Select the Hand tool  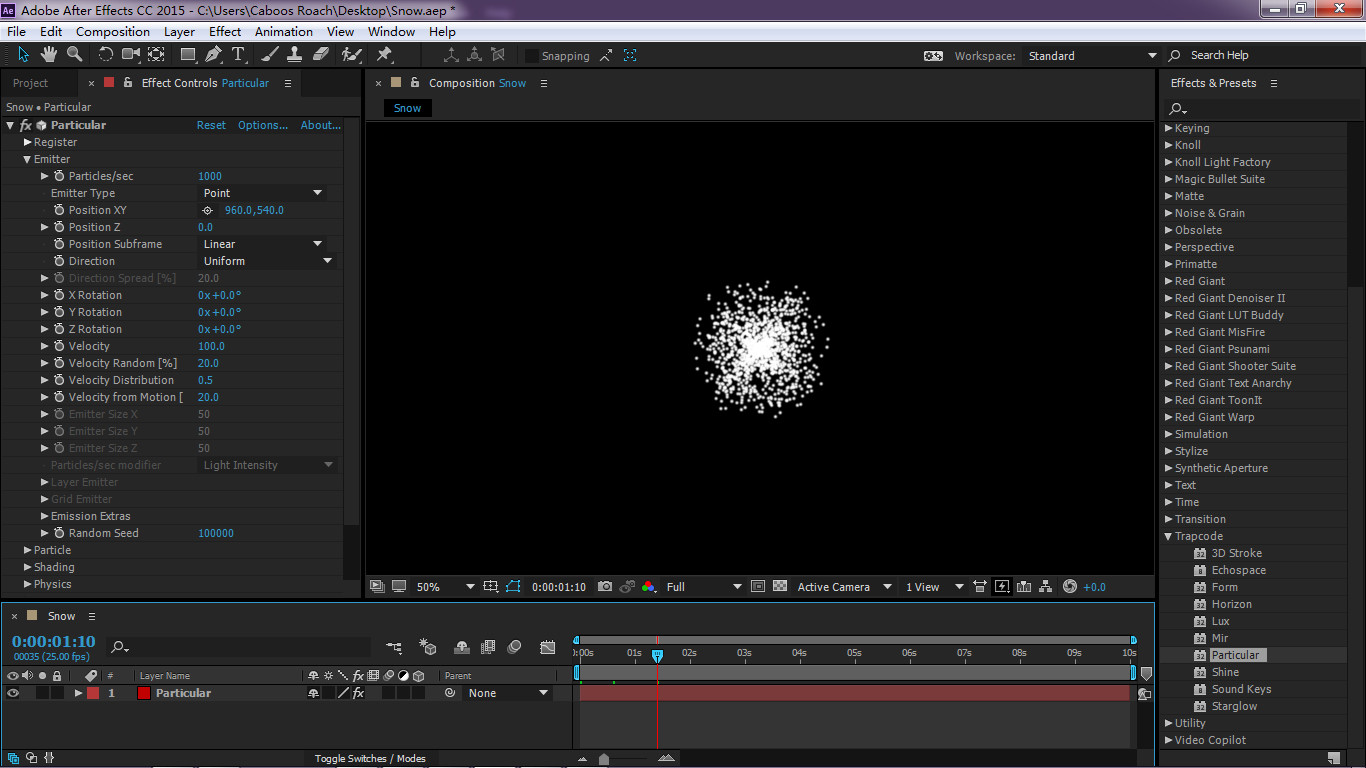pyautogui.click(x=50, y=55)
